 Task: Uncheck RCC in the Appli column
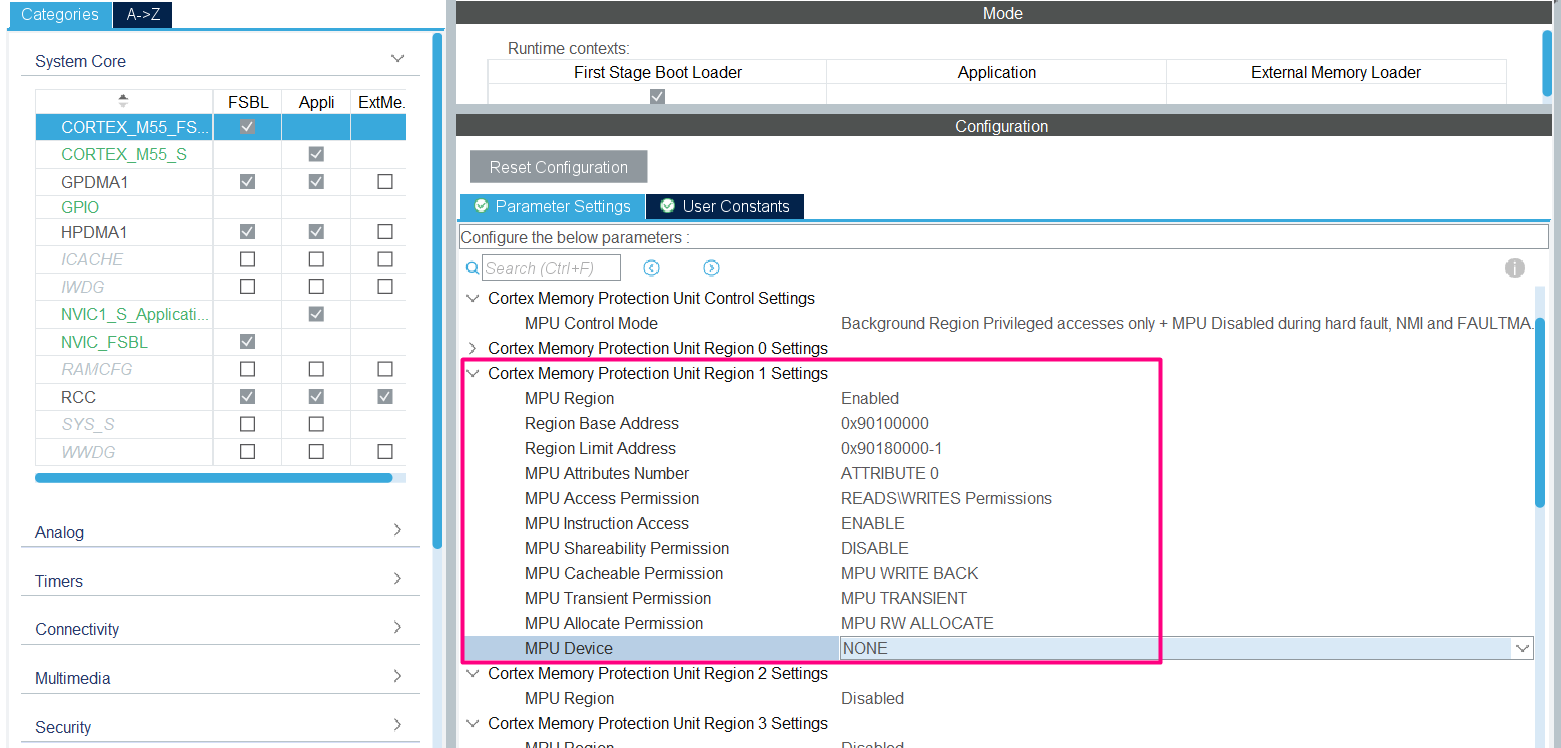tap(316, 396)
